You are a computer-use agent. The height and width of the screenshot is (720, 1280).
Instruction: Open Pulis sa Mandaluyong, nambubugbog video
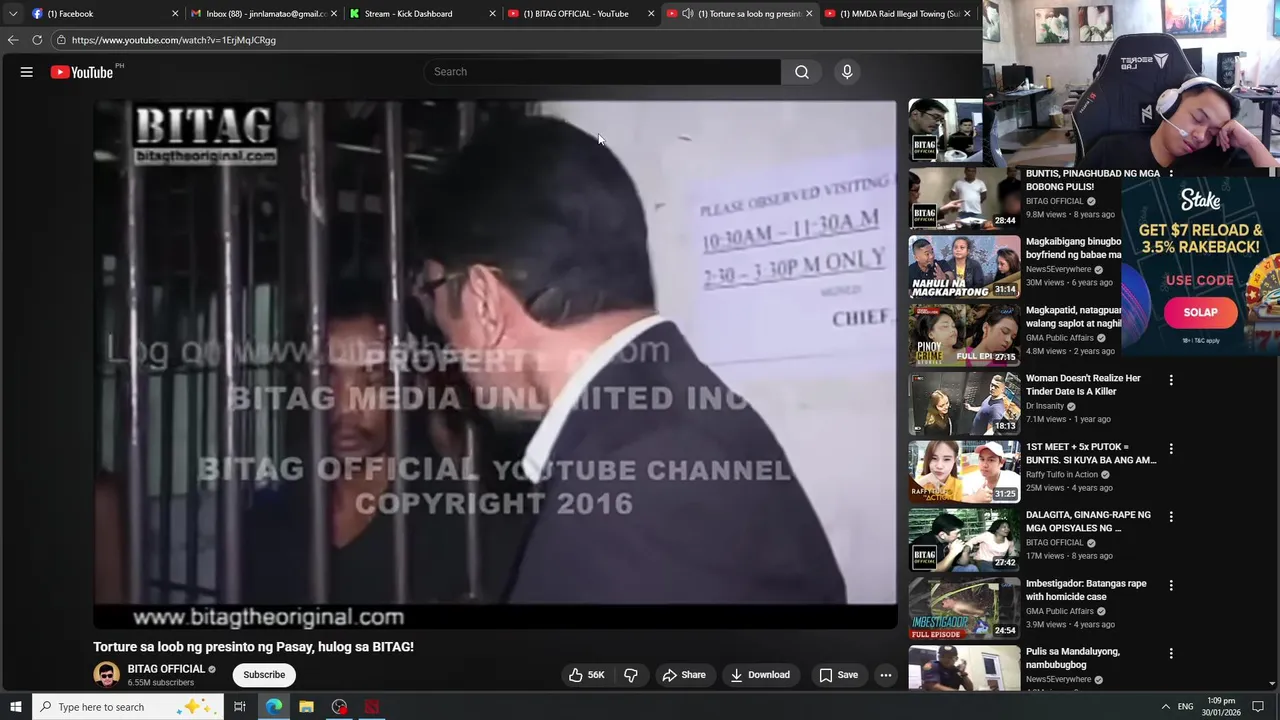[964, 667]
